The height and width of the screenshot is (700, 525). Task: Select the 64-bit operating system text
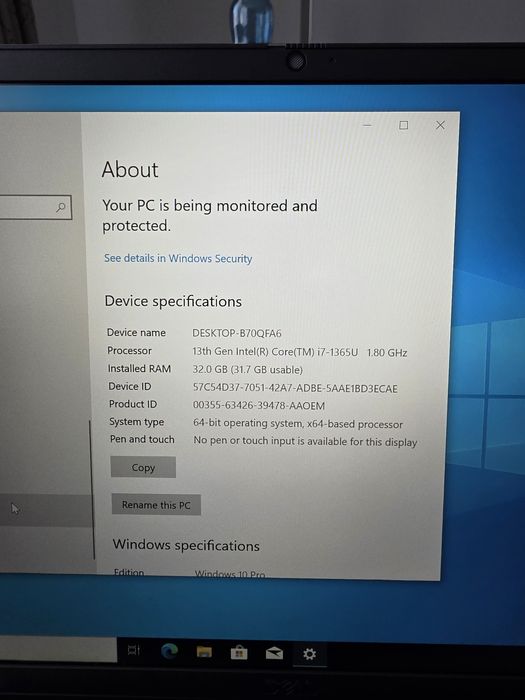coord(298,423)
